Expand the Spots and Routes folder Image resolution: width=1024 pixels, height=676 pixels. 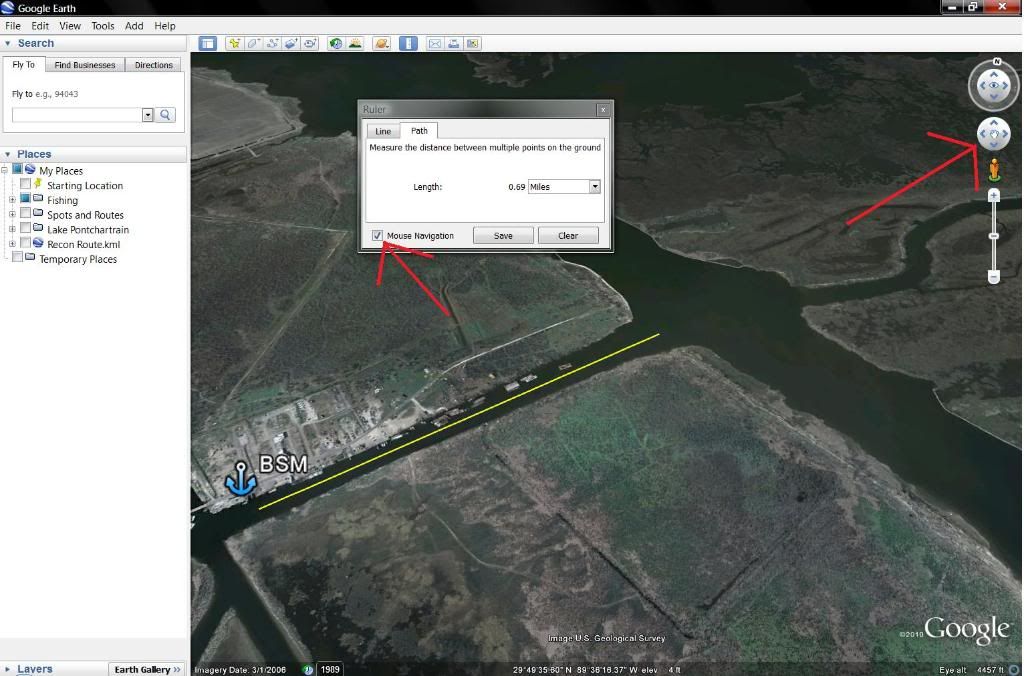point(12,214)
